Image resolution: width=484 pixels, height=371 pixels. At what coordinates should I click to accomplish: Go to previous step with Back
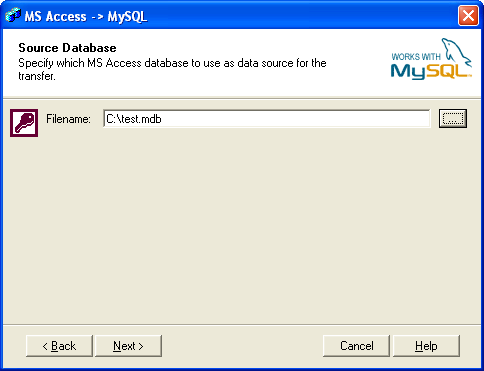(x=59, y=346)
